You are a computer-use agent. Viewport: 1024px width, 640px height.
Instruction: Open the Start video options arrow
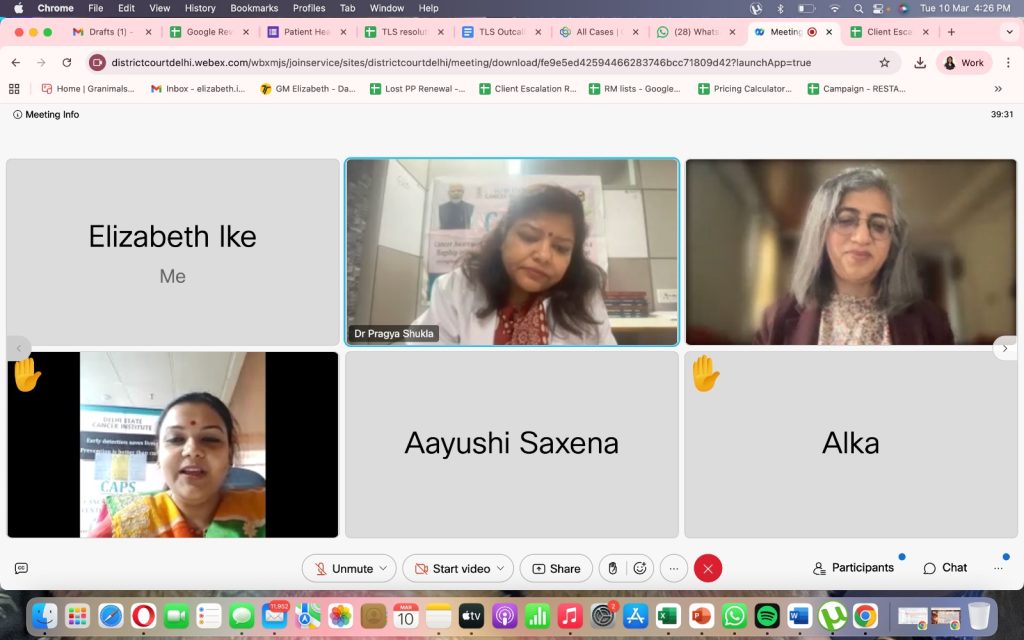coord(501,569)
